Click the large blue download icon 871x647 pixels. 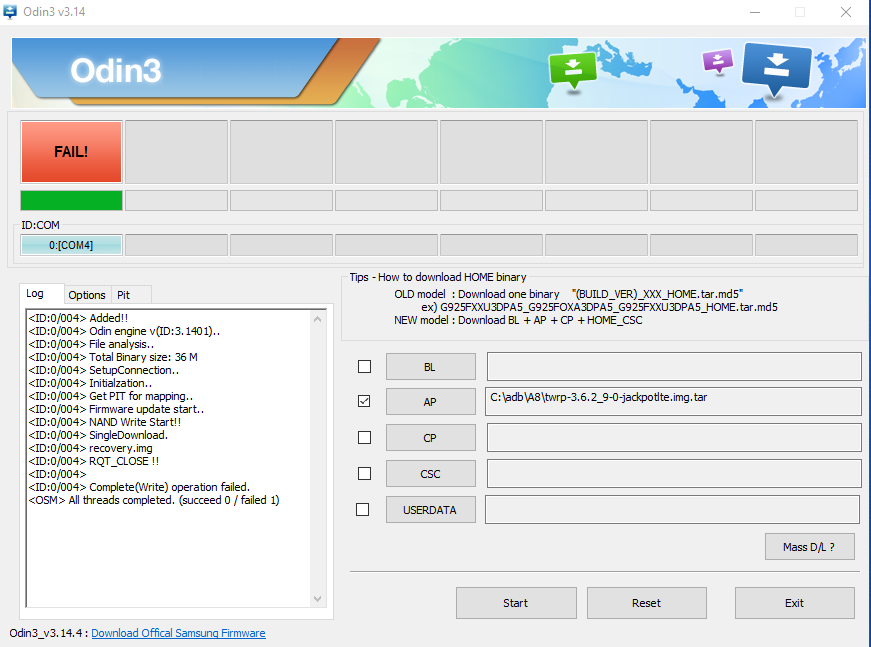[x=776, y=68]
